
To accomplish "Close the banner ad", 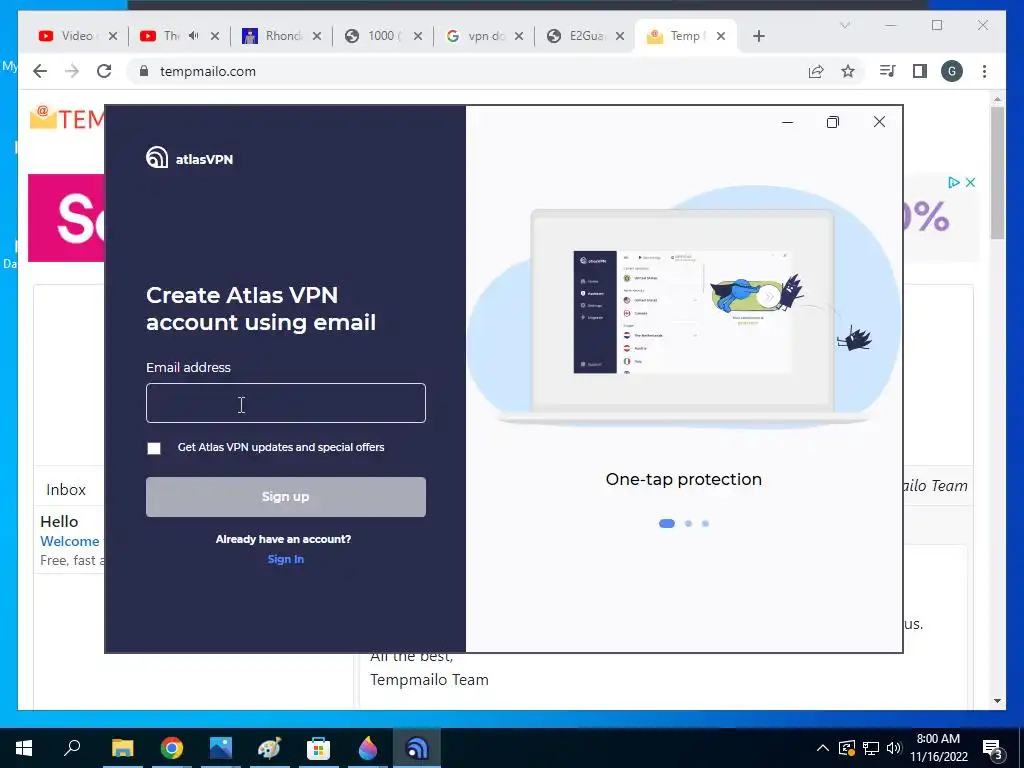I will pos(970,182).
